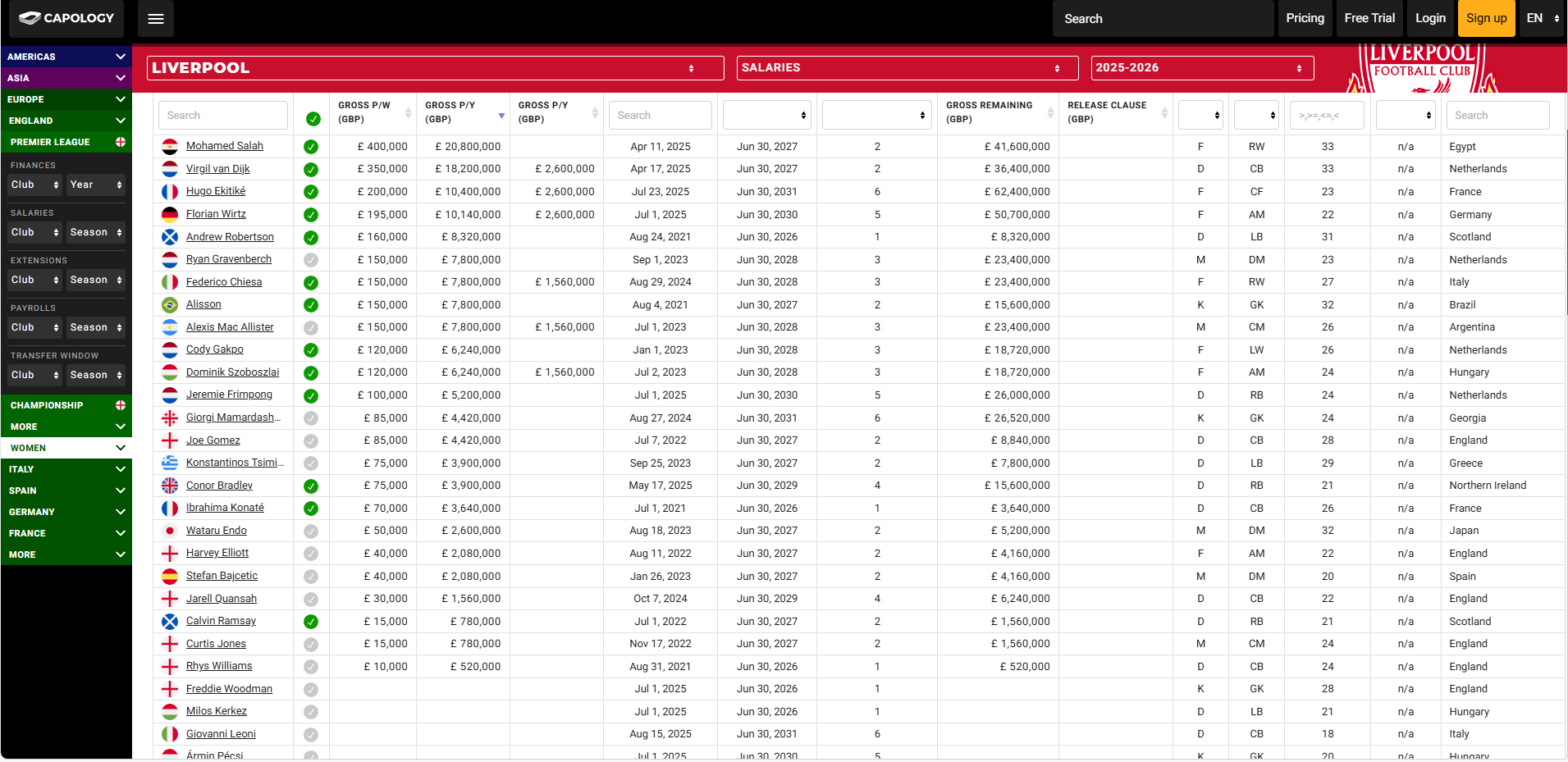
Task: Sort by Release Clause column arrows
Action: (x=1164, y=112)
